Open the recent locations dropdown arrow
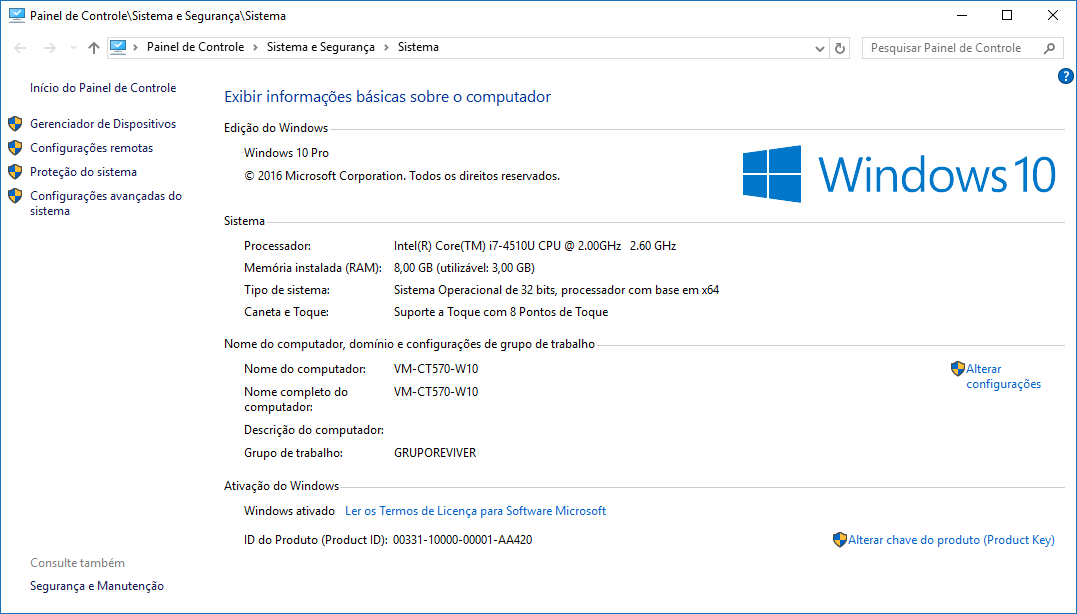The width and height of the screenshot is (1077, 614). click(x=73, y=48)
